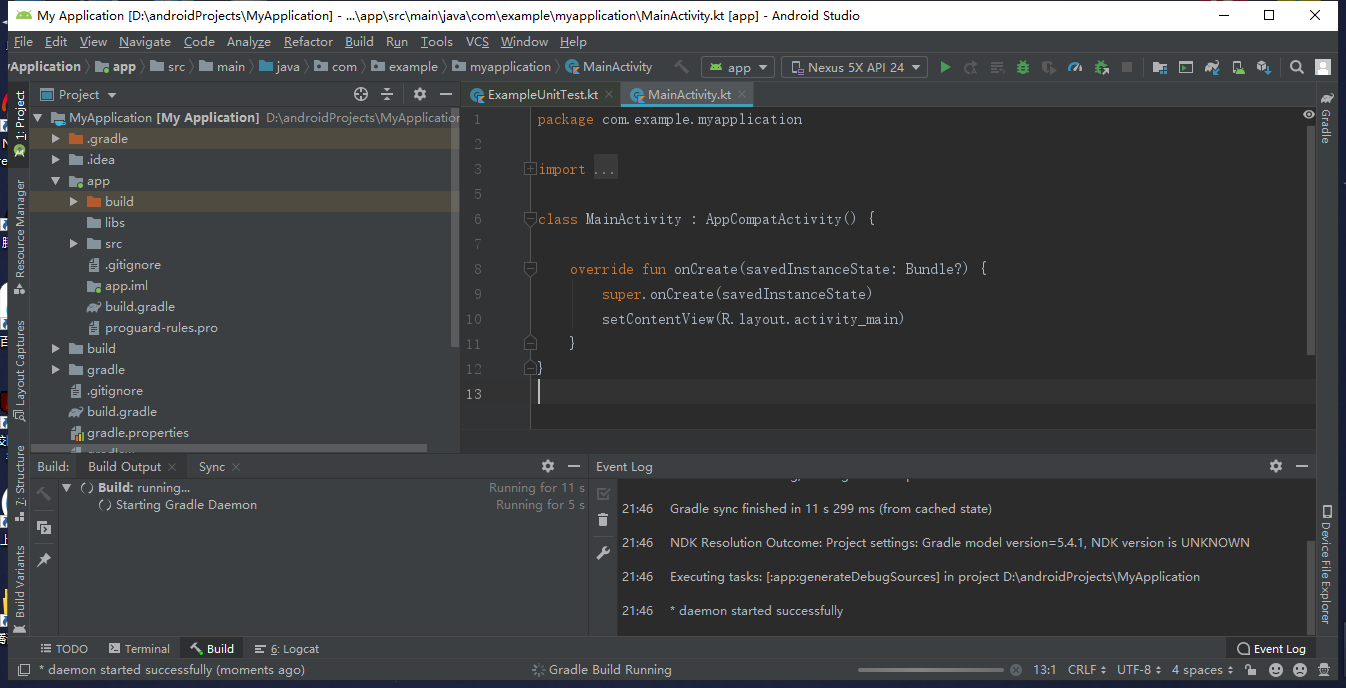Expand the .gradle folder
Screen dimensions: 1346x688
click(x=56, y=139)
